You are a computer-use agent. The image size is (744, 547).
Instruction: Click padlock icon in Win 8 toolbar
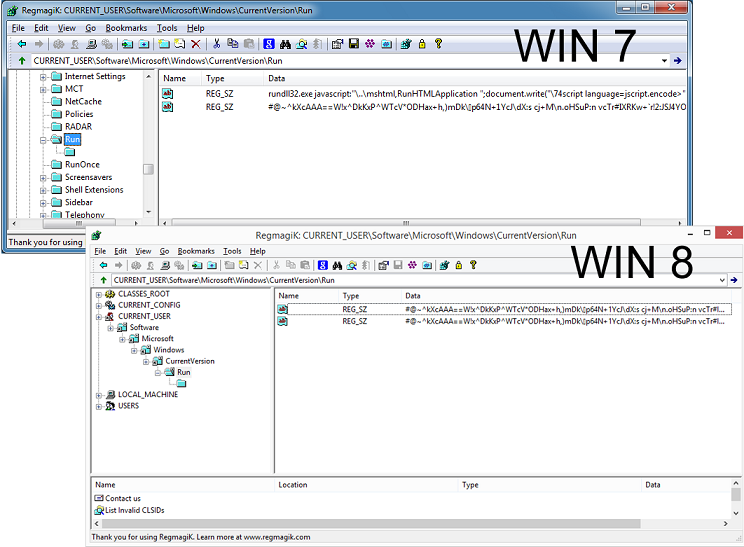(x=458, y=265)
